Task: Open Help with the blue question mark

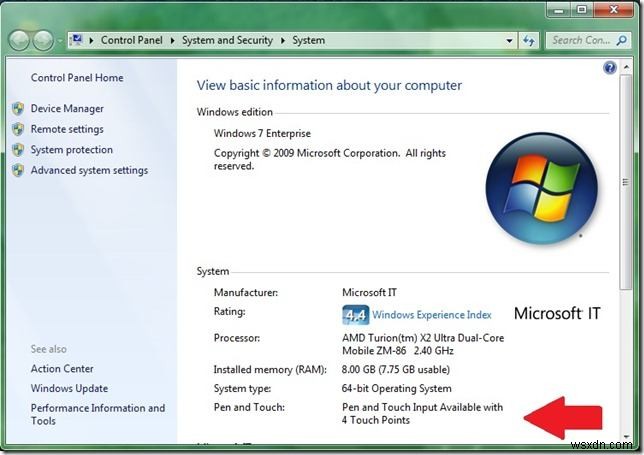Action: pos(610,67)
